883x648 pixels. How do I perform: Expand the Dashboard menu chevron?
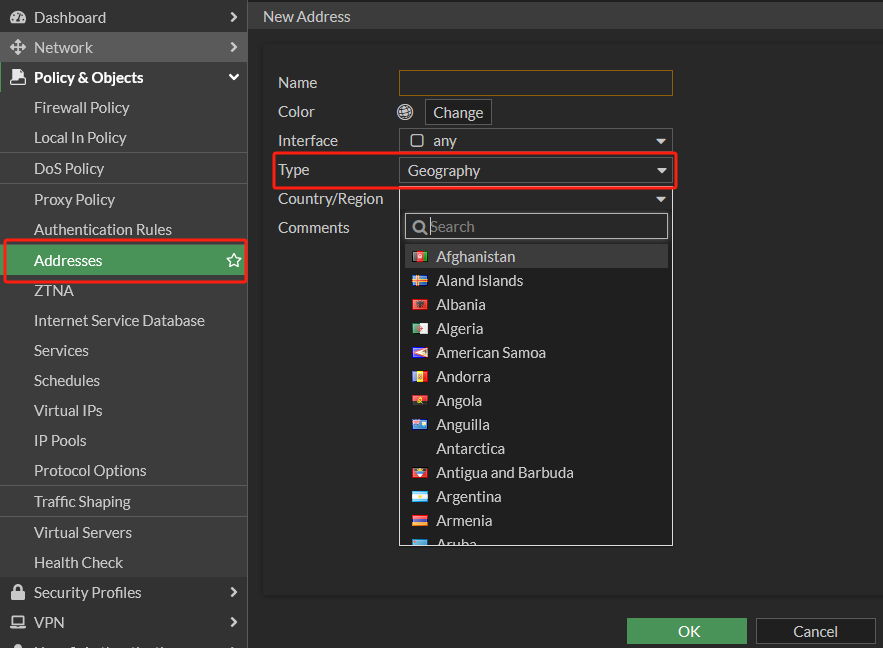[x=233, y=17]
